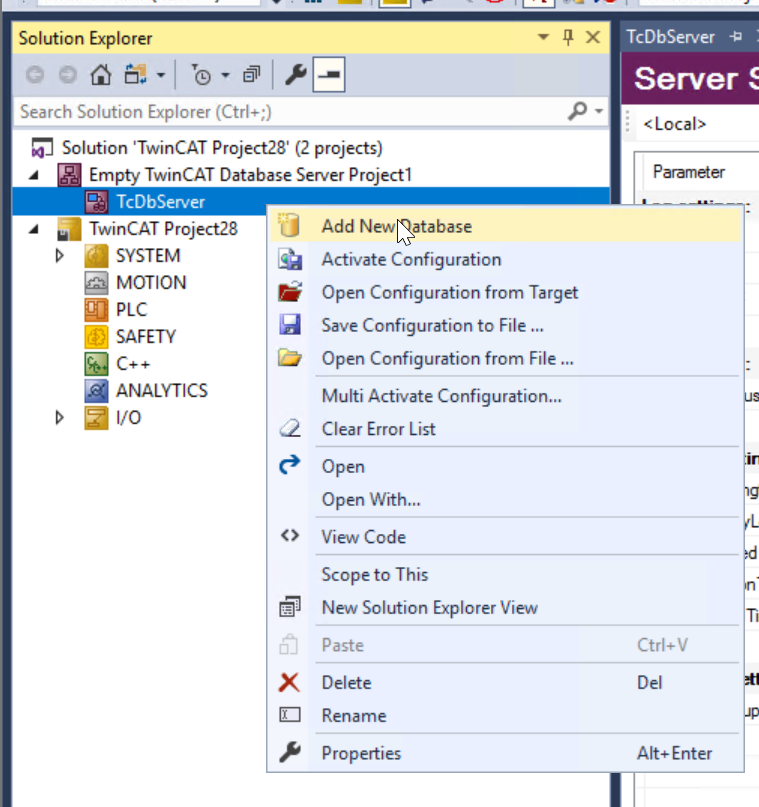Click the Collapse All toolbar icon

pyautogui.click(x=252, y=75)
